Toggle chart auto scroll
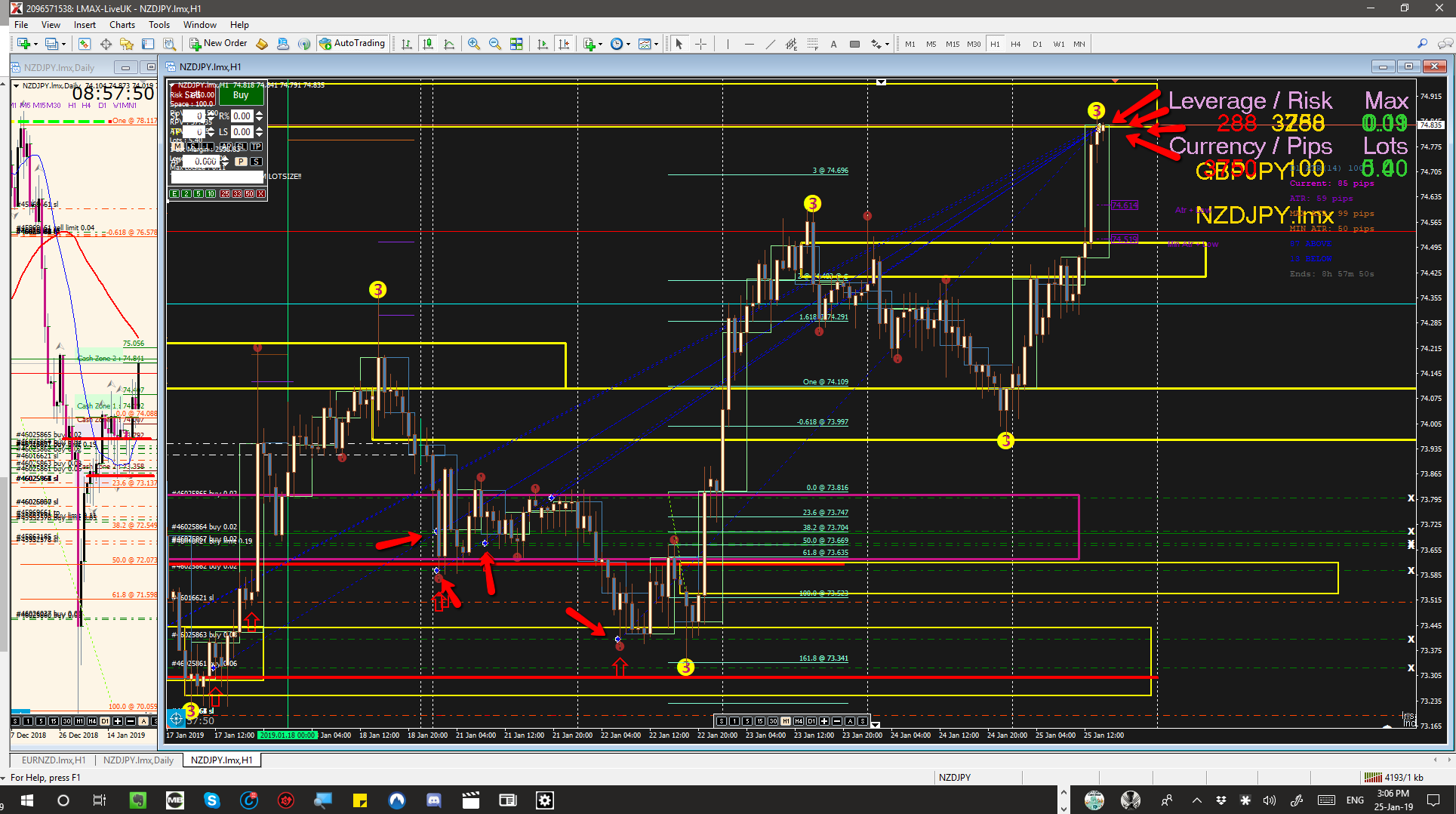The height and width of the screenshot is (814, 1456). tap(542, 44)
